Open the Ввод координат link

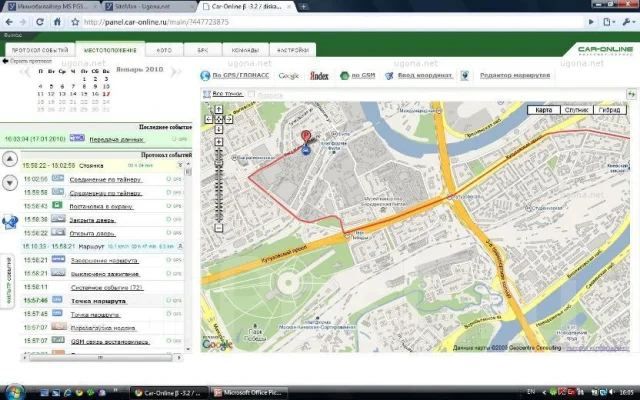pyautogui.click(x=425, y=76)
